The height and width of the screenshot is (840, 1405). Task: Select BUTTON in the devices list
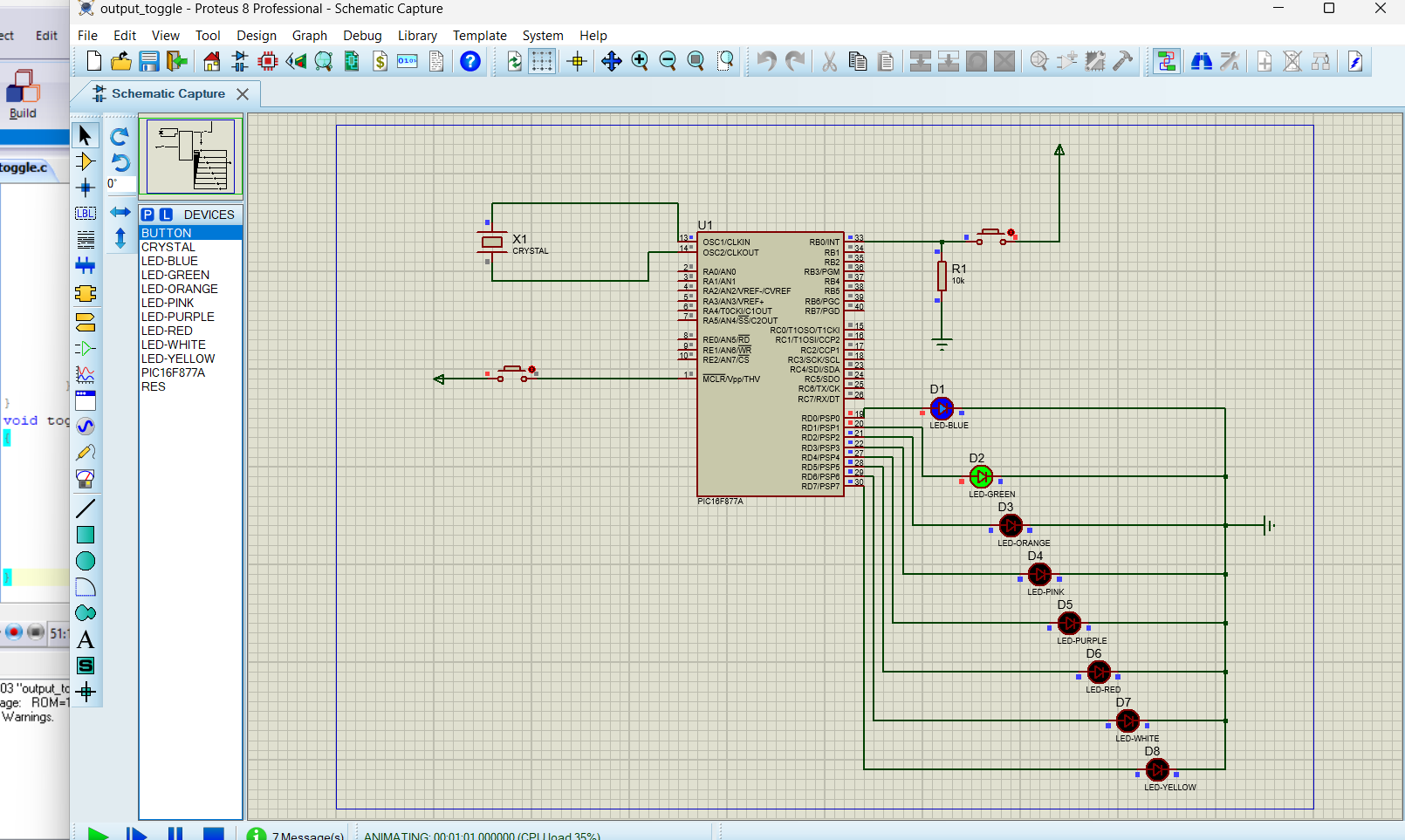pos(190,233)
